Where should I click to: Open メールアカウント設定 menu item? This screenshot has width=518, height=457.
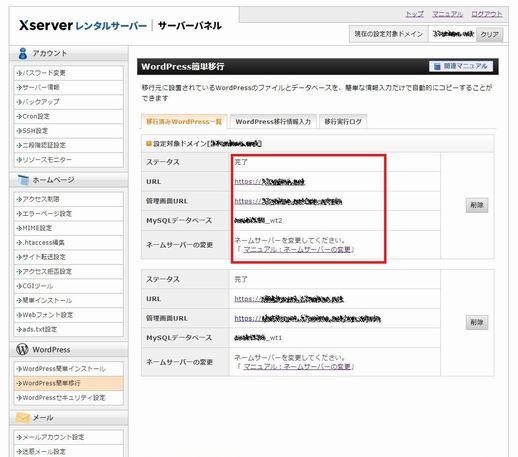[x=69, y=437]
